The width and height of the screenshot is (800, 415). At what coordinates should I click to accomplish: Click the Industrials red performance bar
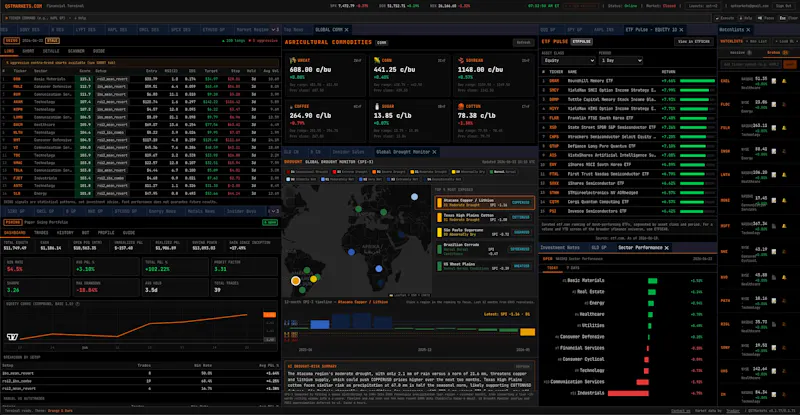[628, 394]
